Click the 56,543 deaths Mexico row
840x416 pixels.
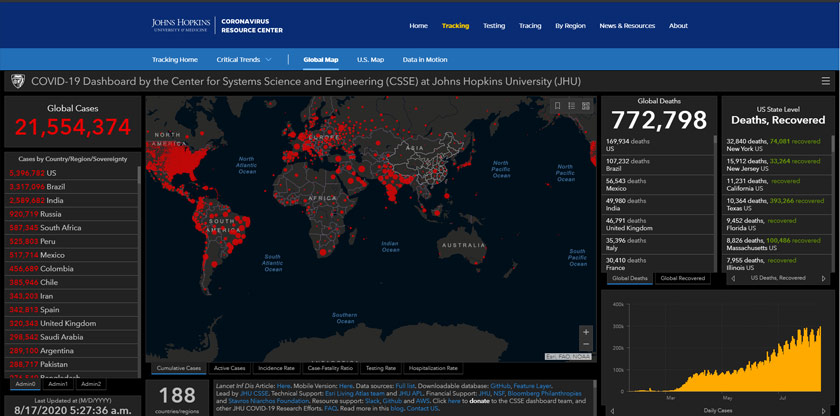coord(658,185)
